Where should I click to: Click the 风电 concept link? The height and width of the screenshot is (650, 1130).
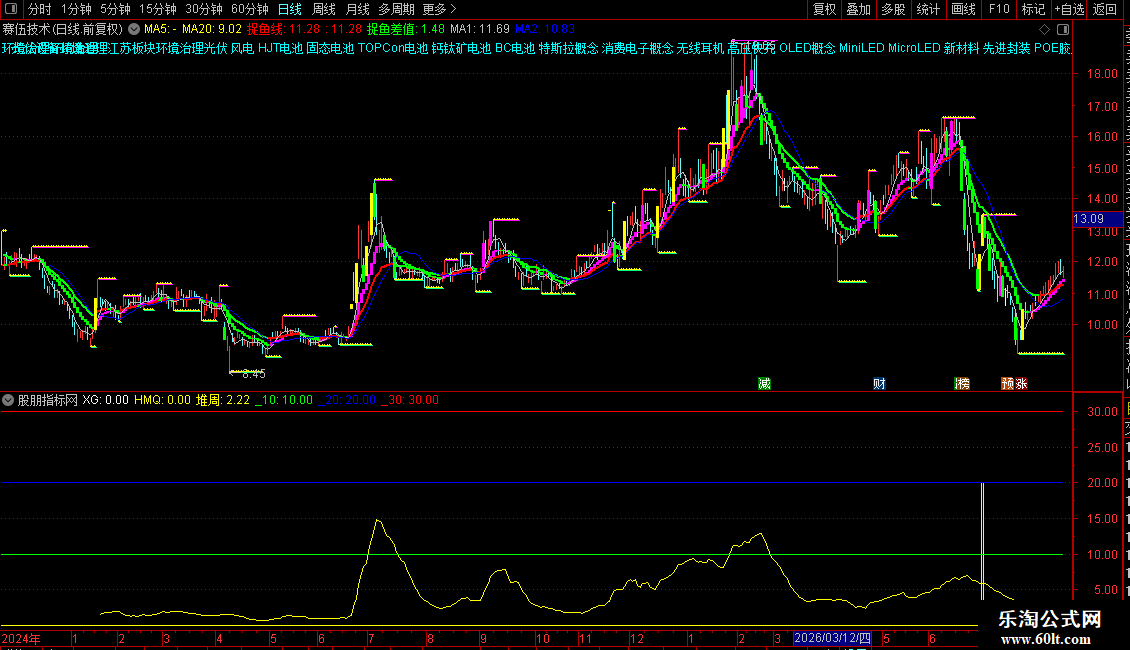(242, 48)
